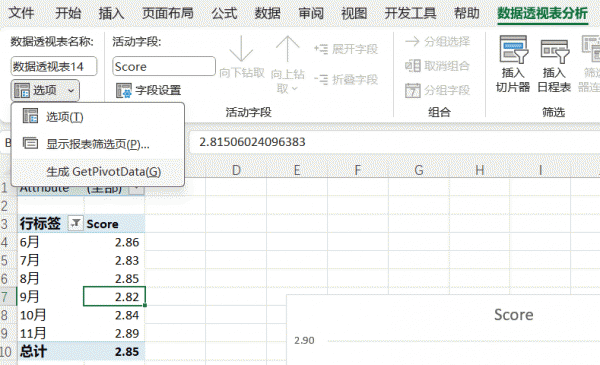Click the cell with value 2.84
600x365 pixels.
114,315
